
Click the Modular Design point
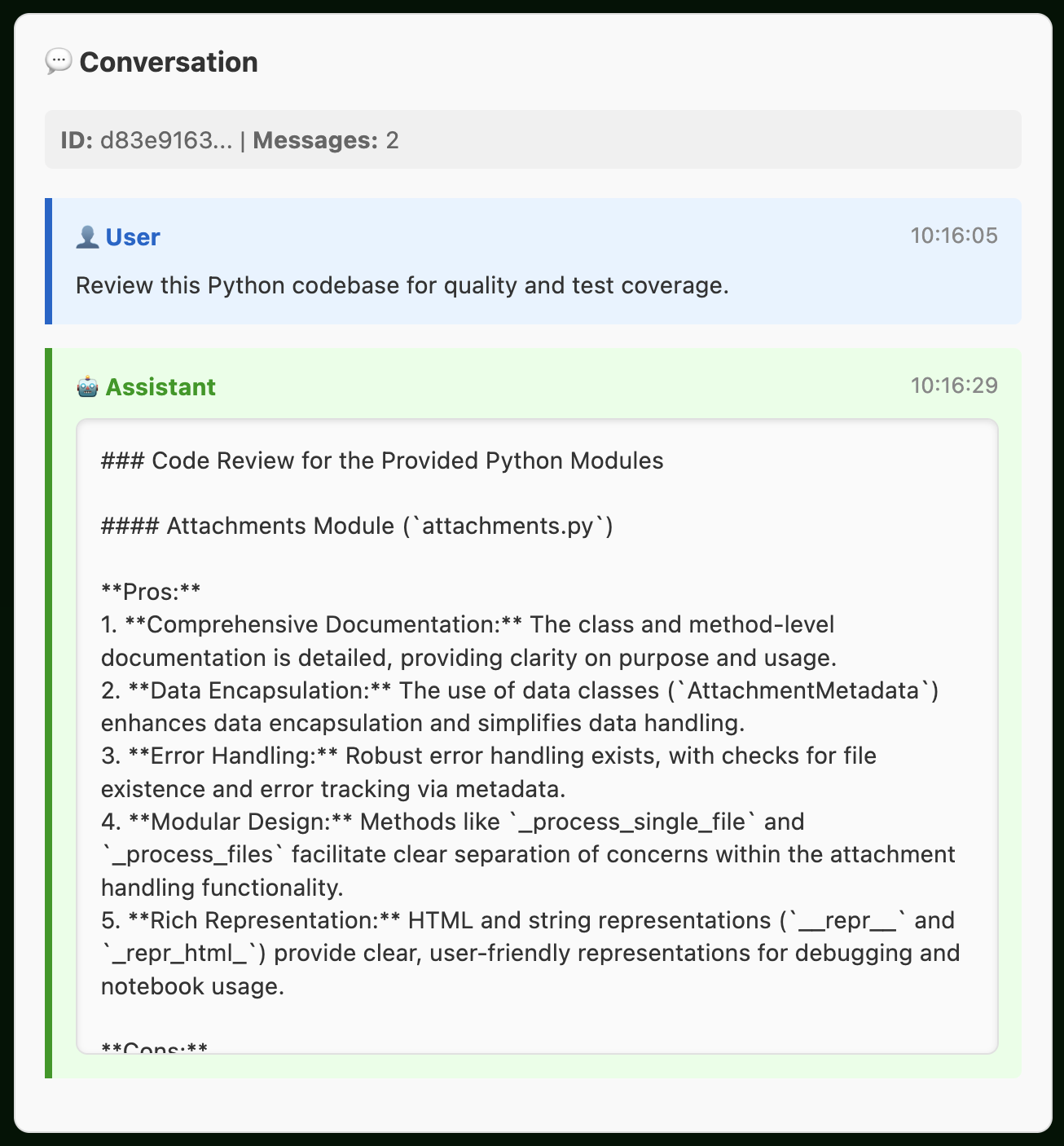(528, 854)
